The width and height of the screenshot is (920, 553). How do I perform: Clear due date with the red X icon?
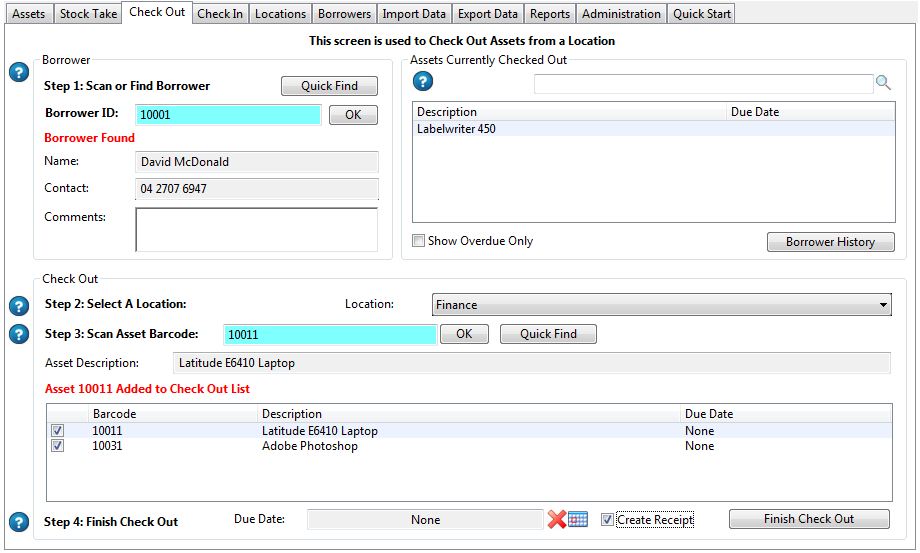tap(556, 519)
